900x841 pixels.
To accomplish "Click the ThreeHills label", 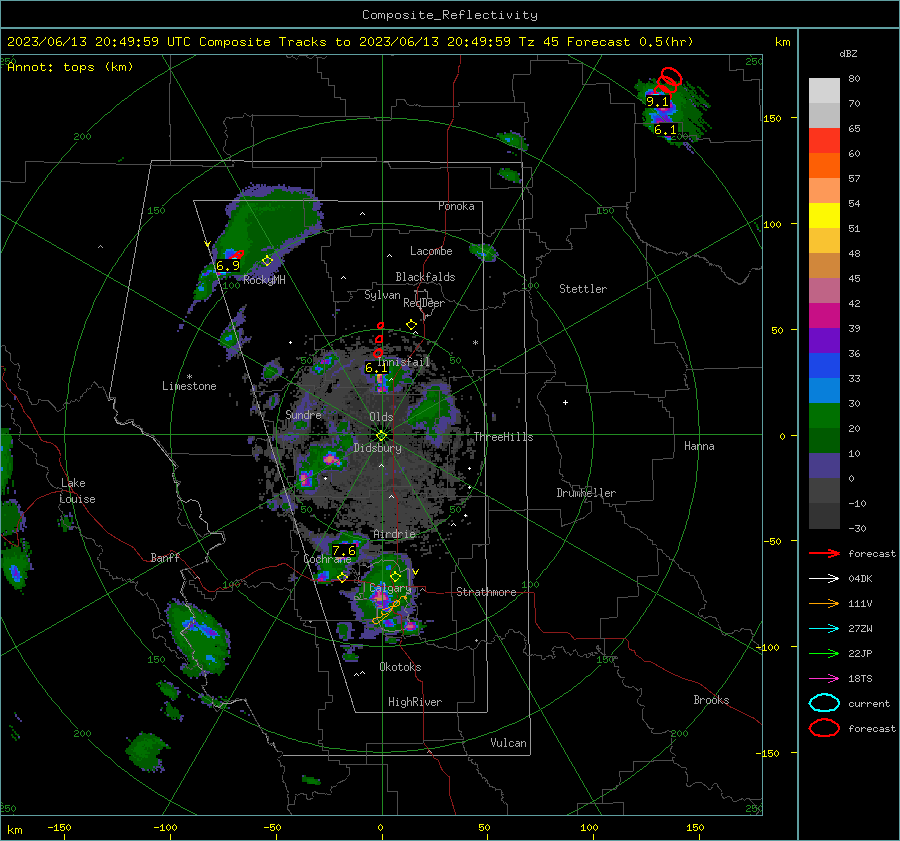I will pos(503,437).
